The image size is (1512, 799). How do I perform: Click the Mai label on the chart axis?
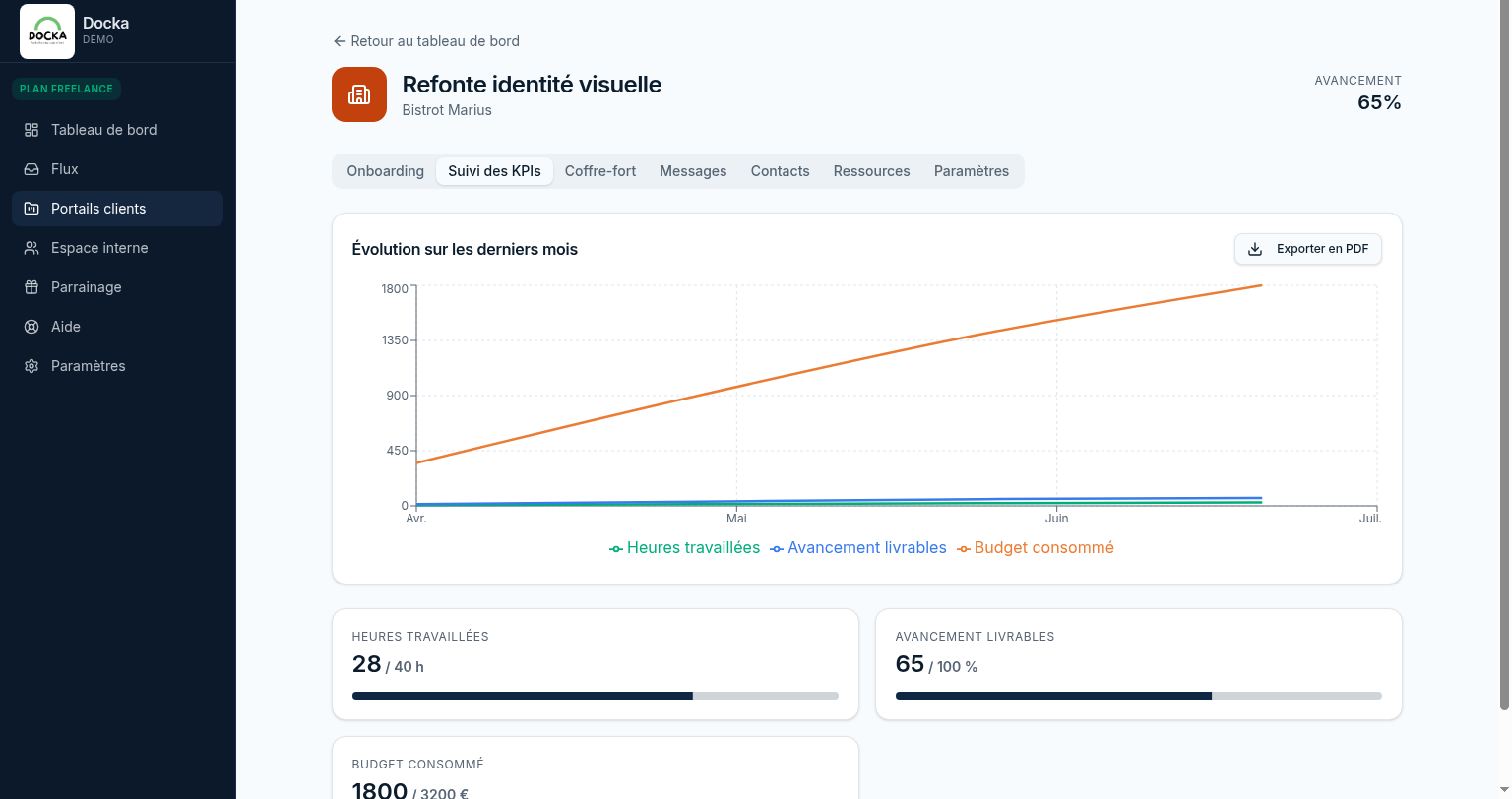click(x=736, y=519)
